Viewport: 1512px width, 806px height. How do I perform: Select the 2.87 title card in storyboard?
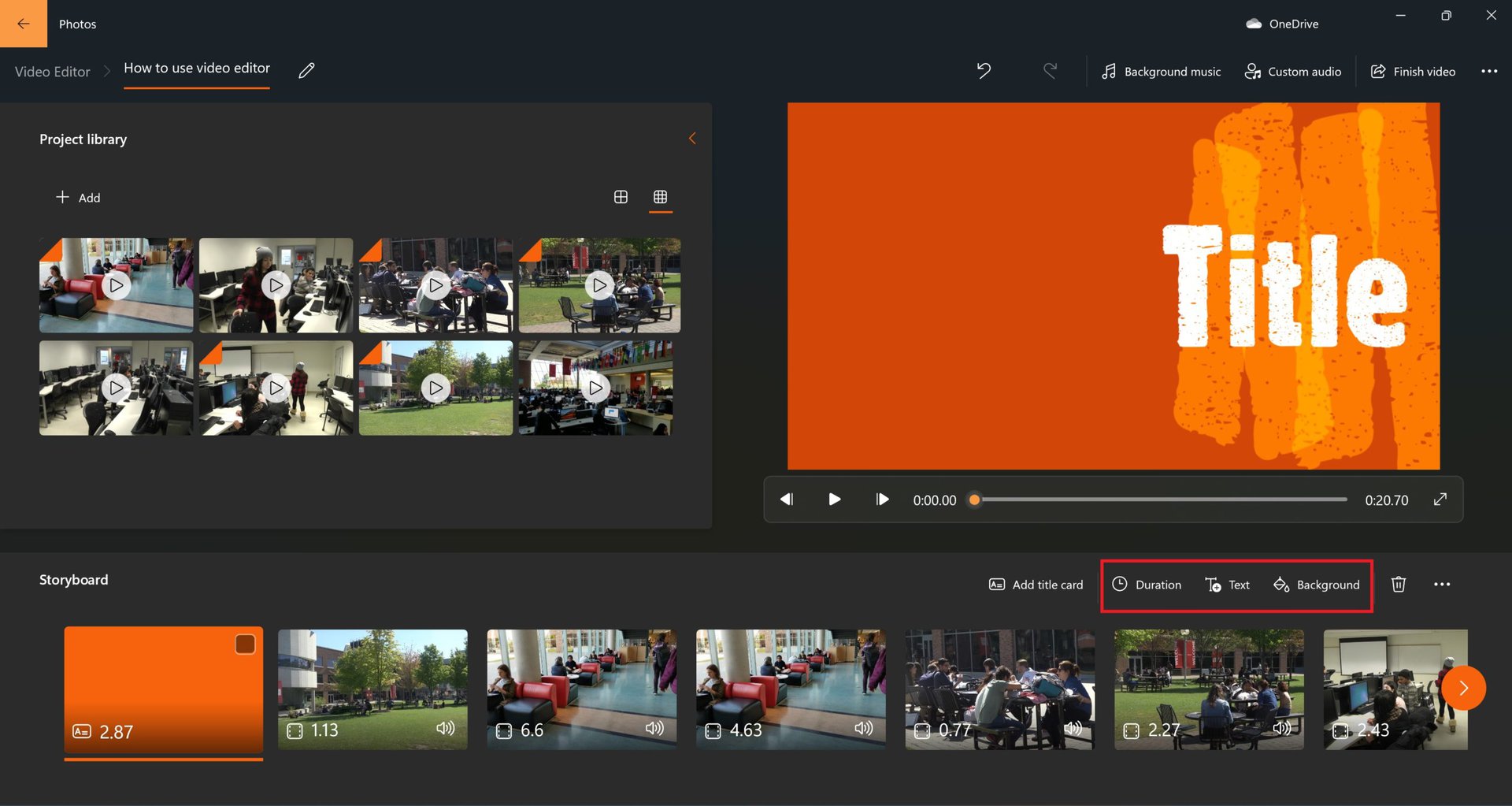pos(164,690)
